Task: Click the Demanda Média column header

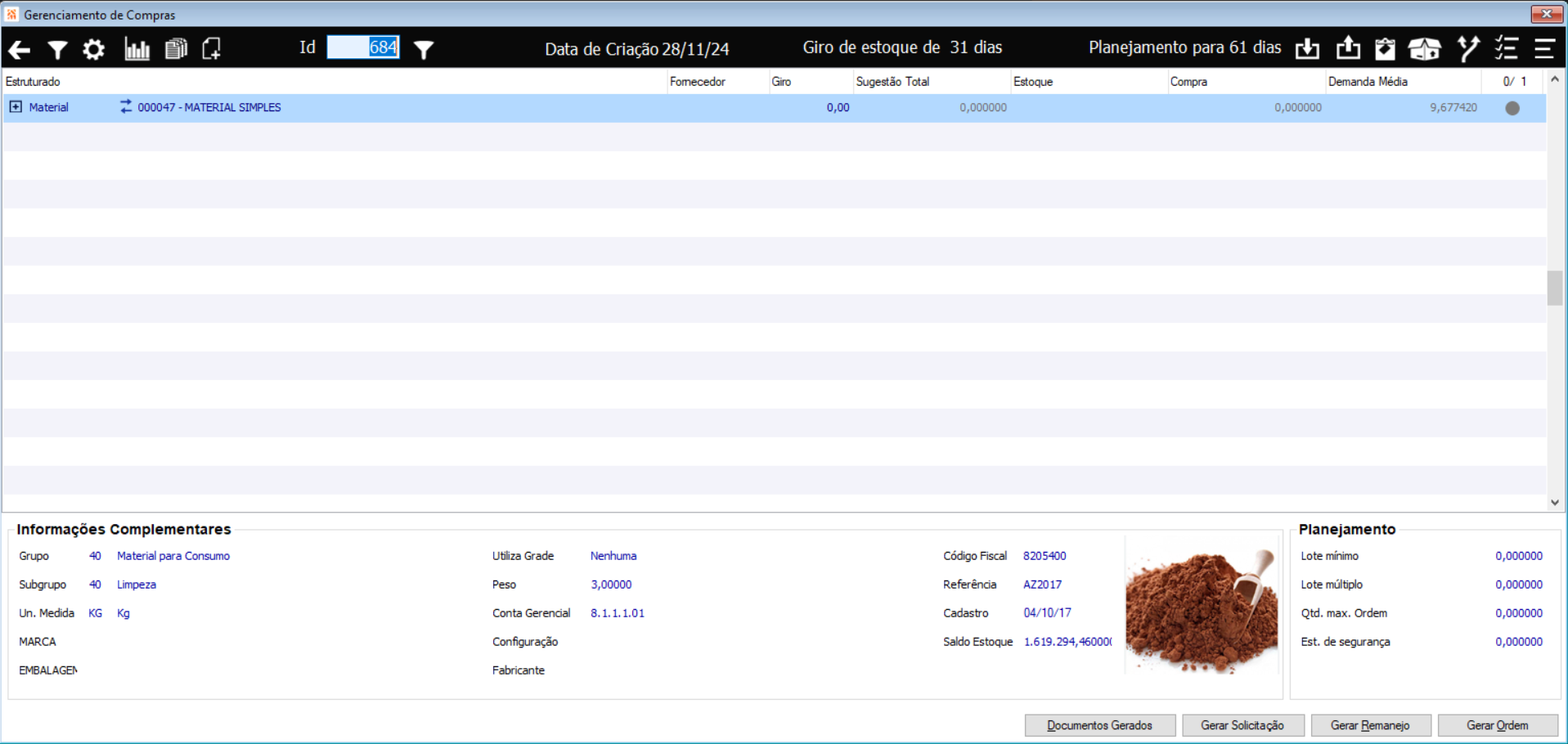Action: click(1368, 82)
